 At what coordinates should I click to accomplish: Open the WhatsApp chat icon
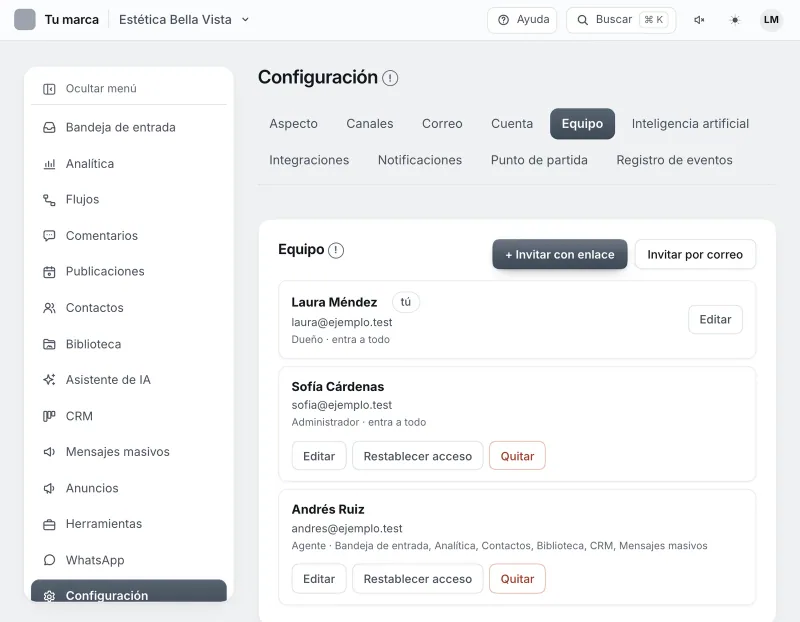click(x=49, y=560)
